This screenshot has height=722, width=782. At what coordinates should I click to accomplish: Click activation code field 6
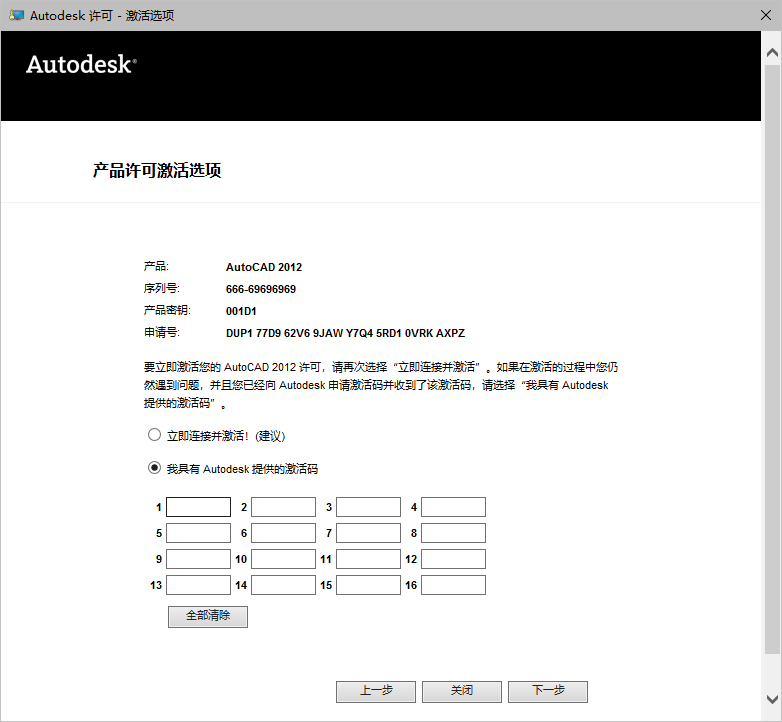point(283,533)
